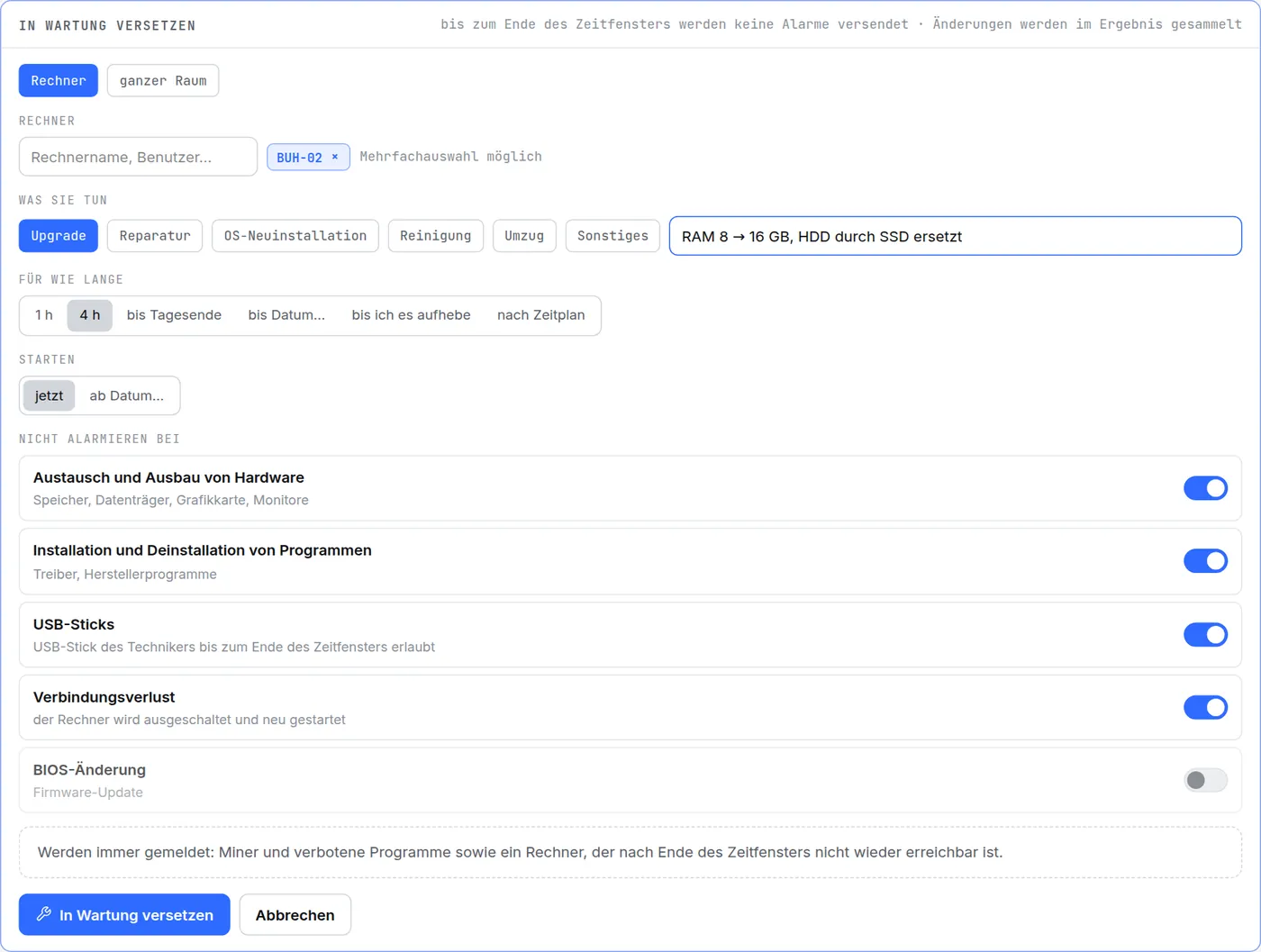This screenshot has height=952, width=1261.
Task: Set duration to 1 h
Action: click(x=44, y=315)
